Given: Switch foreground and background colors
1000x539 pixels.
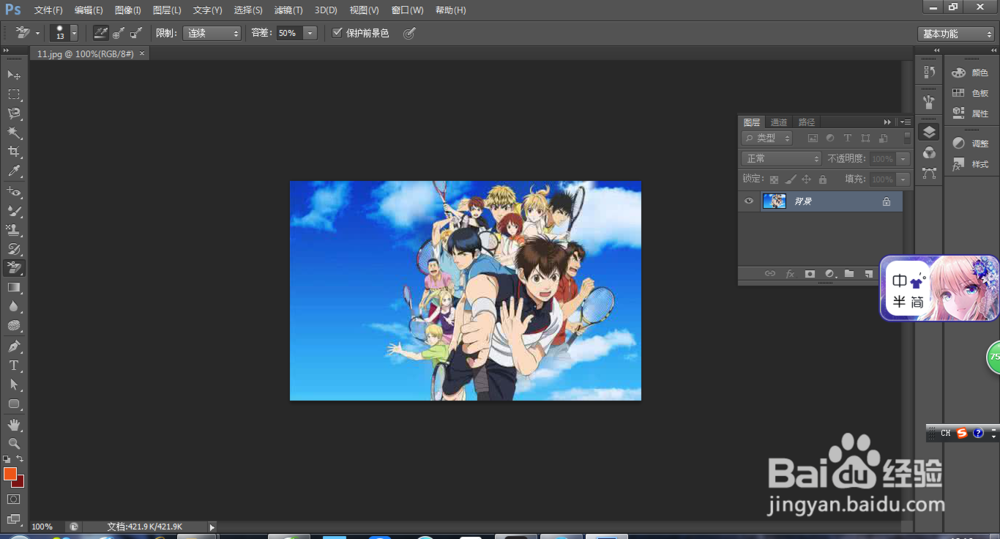Looking at the screenshot, I should [20, 459].
